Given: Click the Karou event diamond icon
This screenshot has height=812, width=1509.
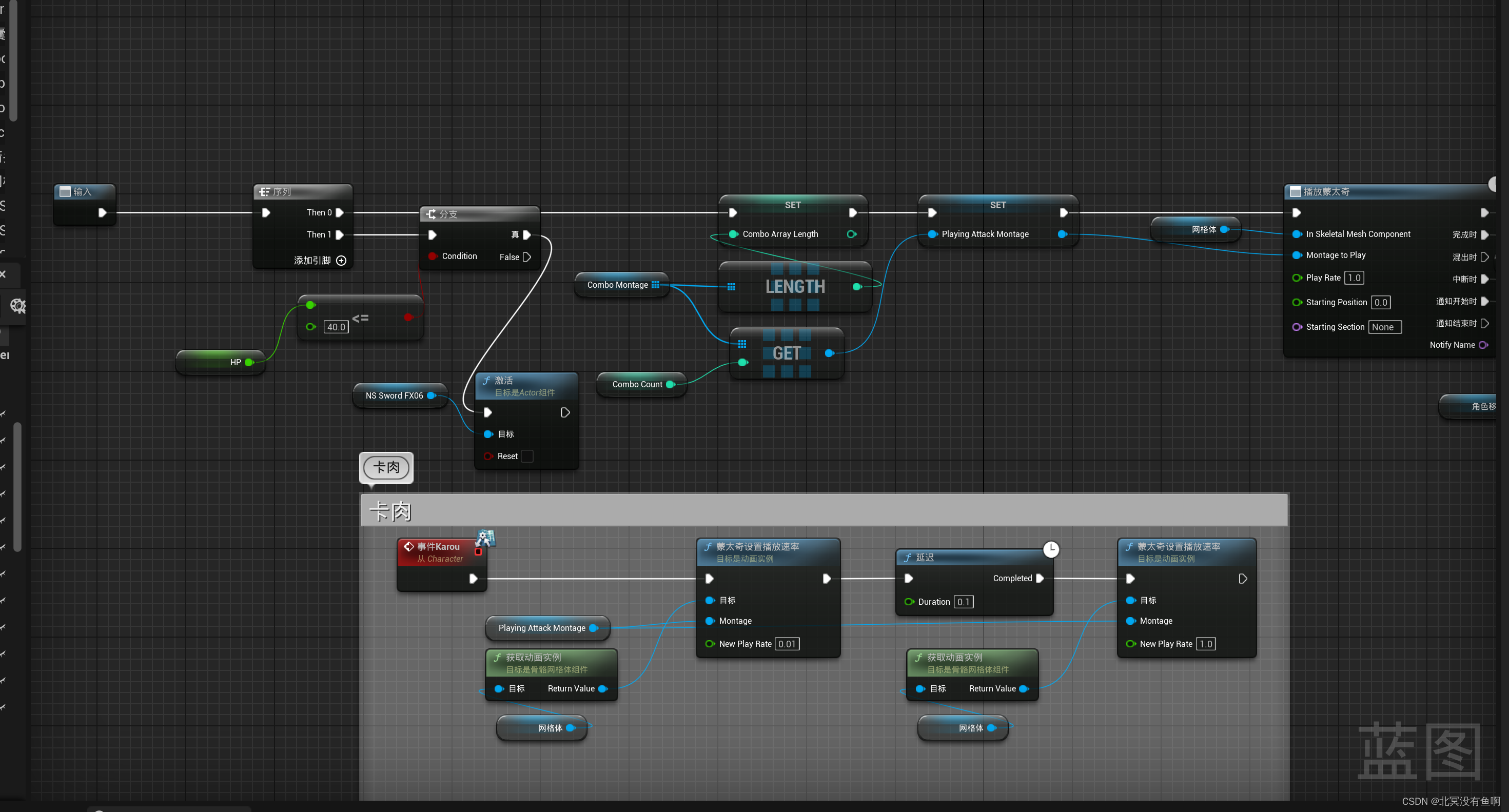Looking at the screenshot, I should [409, 546].
